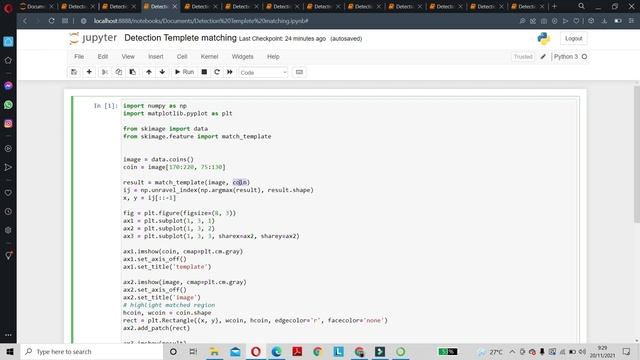Restart kernel and rerun the whole notebook

click(230, 72)
